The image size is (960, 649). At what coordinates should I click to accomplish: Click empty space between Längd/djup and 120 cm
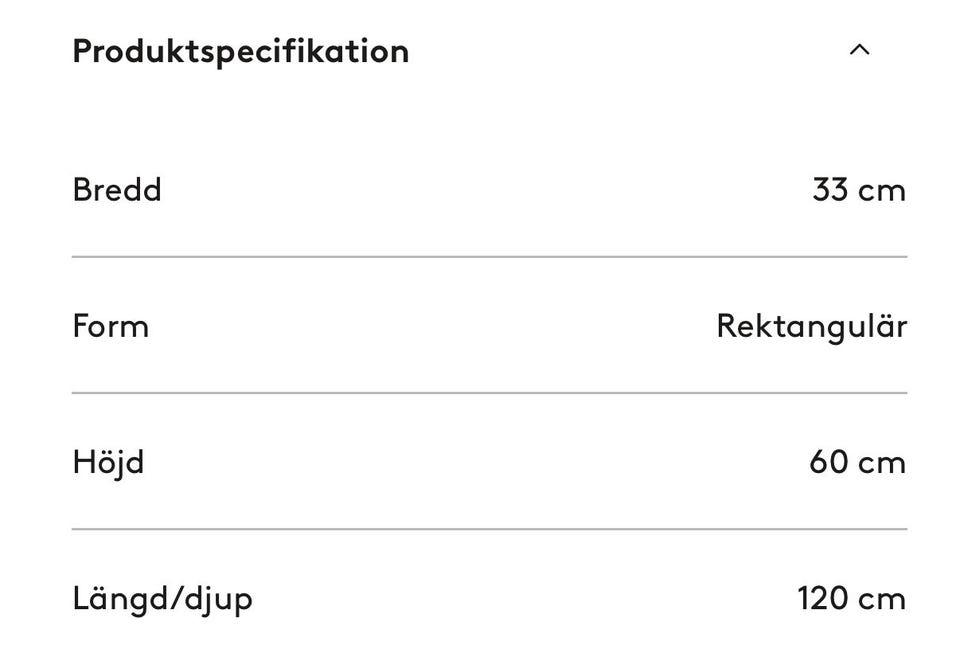coord(520,599)
